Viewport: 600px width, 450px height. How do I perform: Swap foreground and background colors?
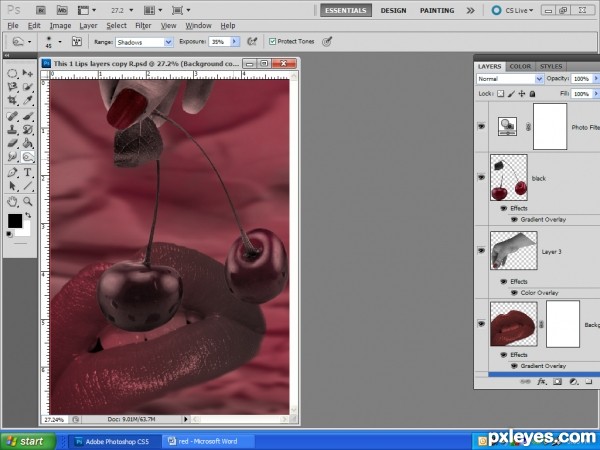pos(28,215)
